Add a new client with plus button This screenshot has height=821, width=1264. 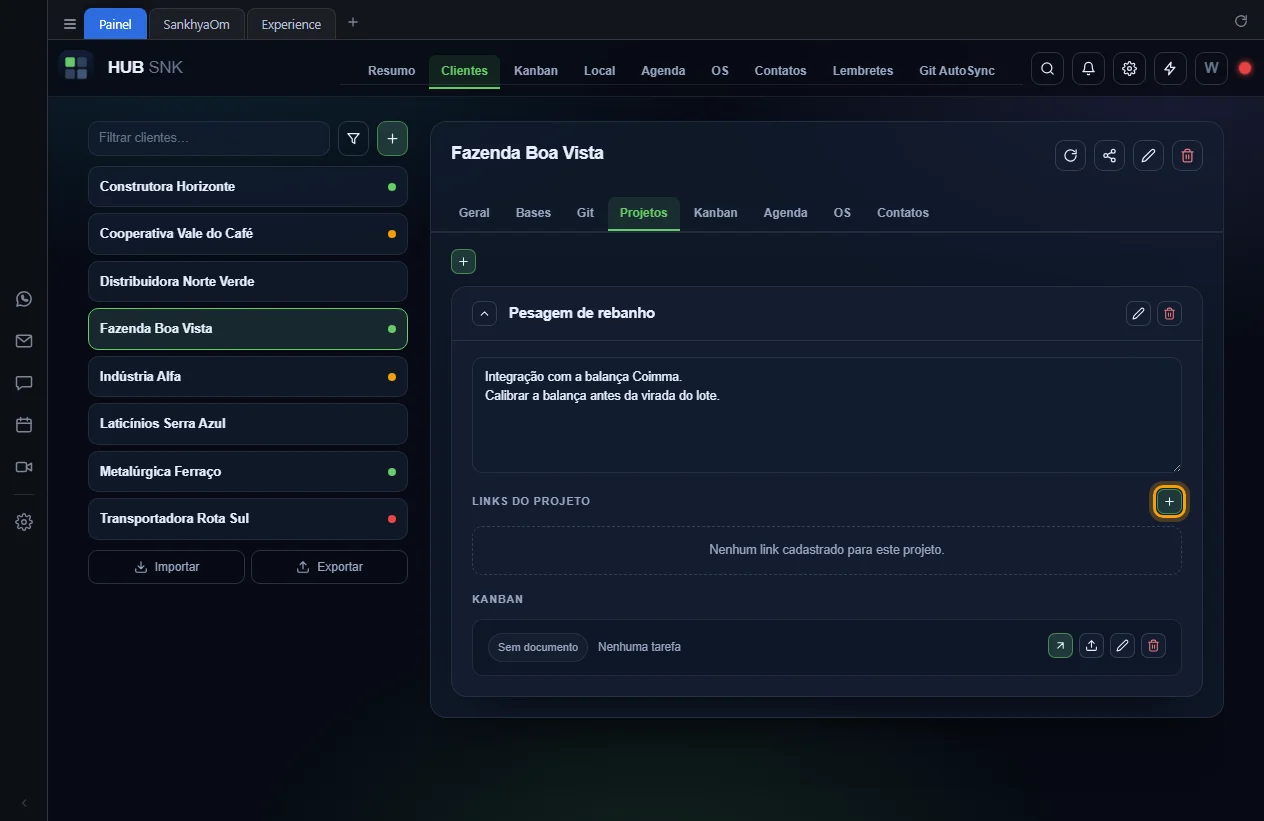(x=392, y=139)
